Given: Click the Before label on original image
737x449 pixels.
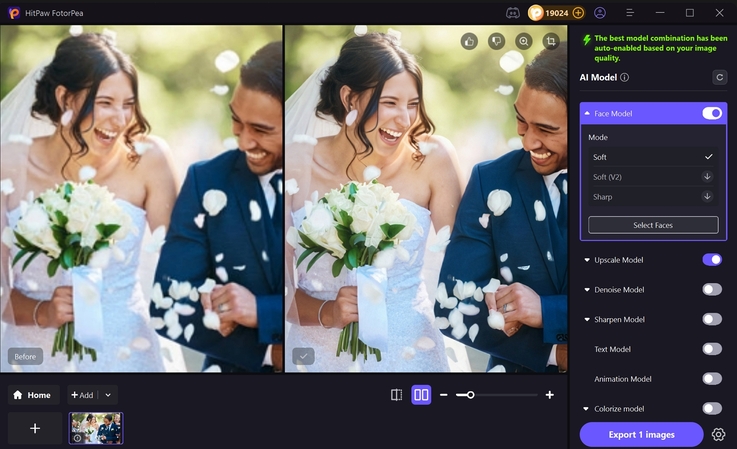Looking at the screenshot, I should 25,356.
